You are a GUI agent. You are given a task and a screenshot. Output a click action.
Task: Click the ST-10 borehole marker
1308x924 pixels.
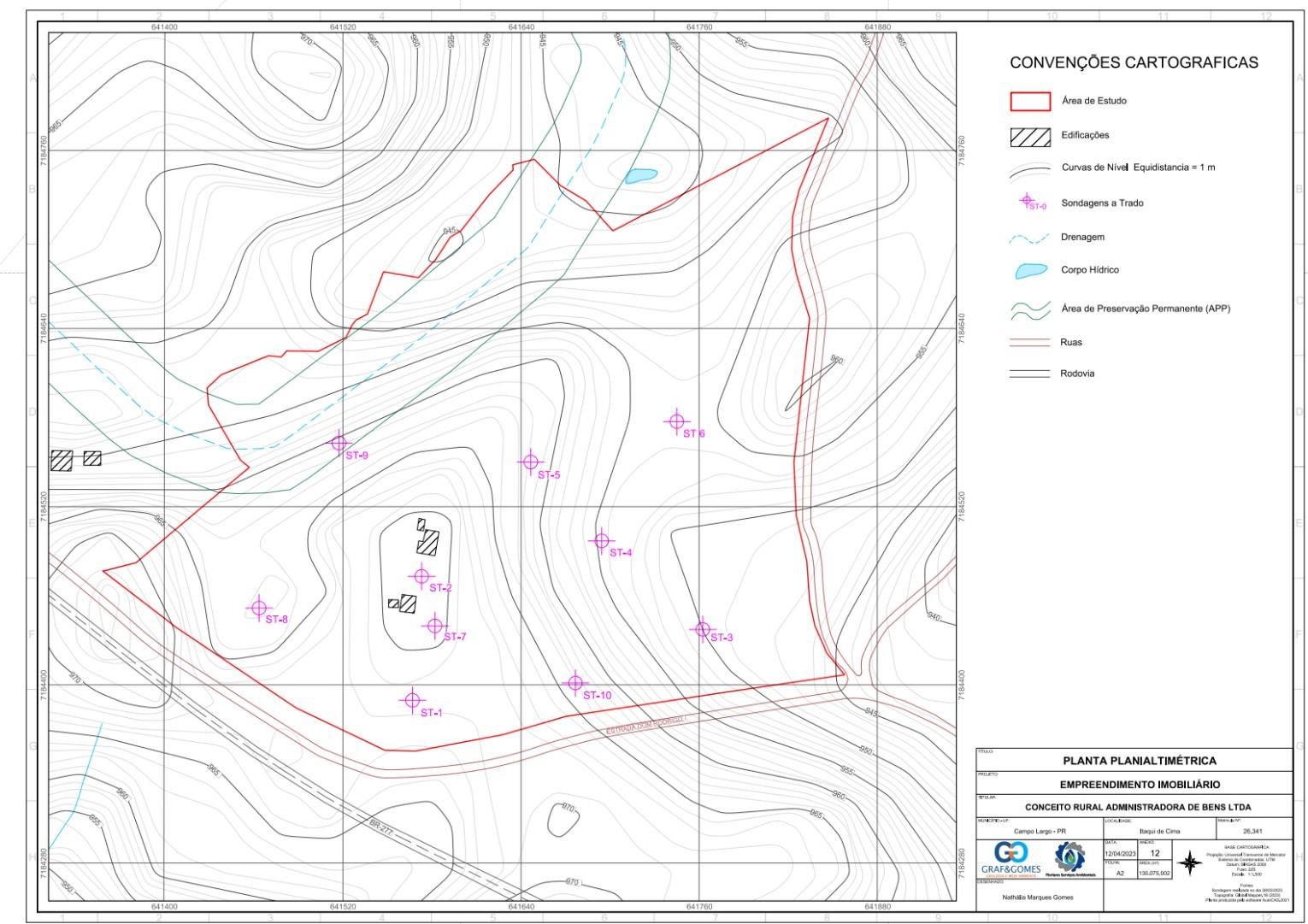click(x=575, y=683)
